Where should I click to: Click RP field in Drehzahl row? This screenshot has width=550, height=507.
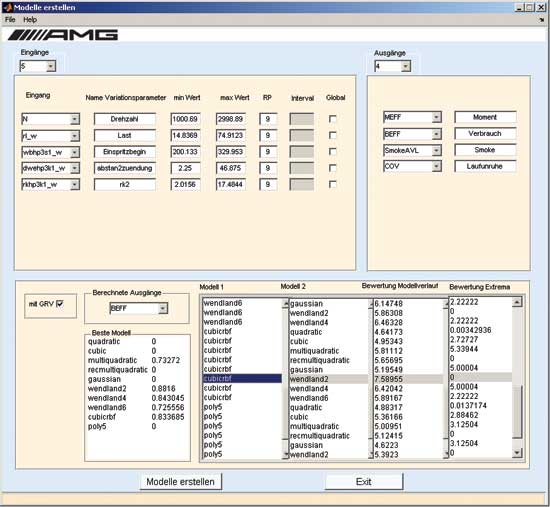tap(268, 119)
